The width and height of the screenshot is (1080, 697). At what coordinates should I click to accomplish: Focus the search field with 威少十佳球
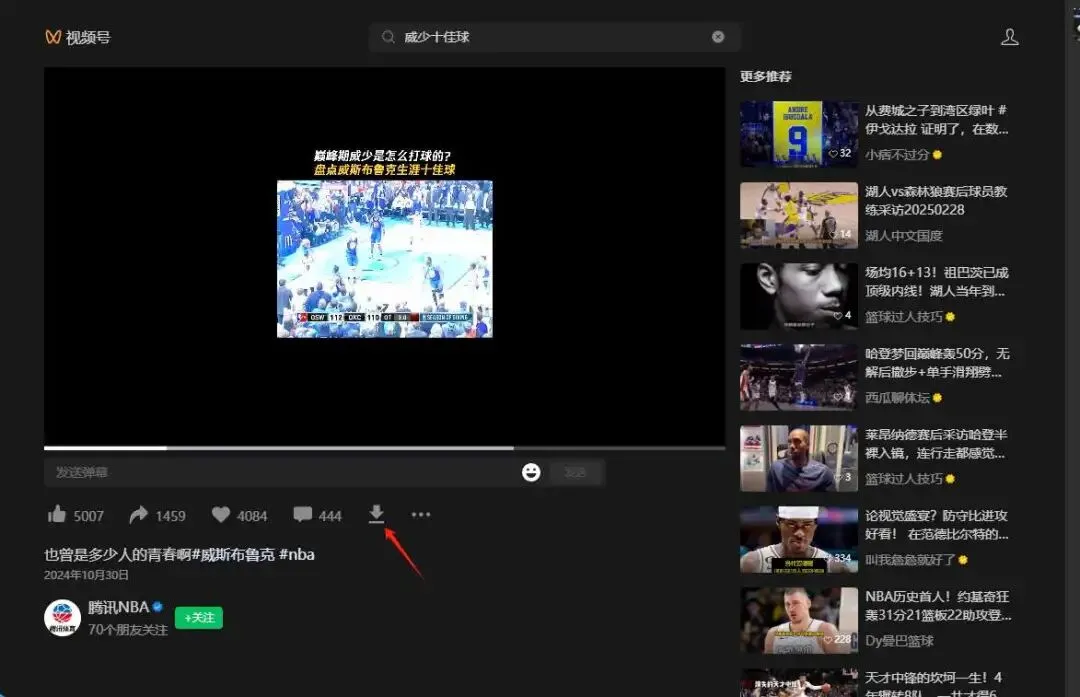554,37
